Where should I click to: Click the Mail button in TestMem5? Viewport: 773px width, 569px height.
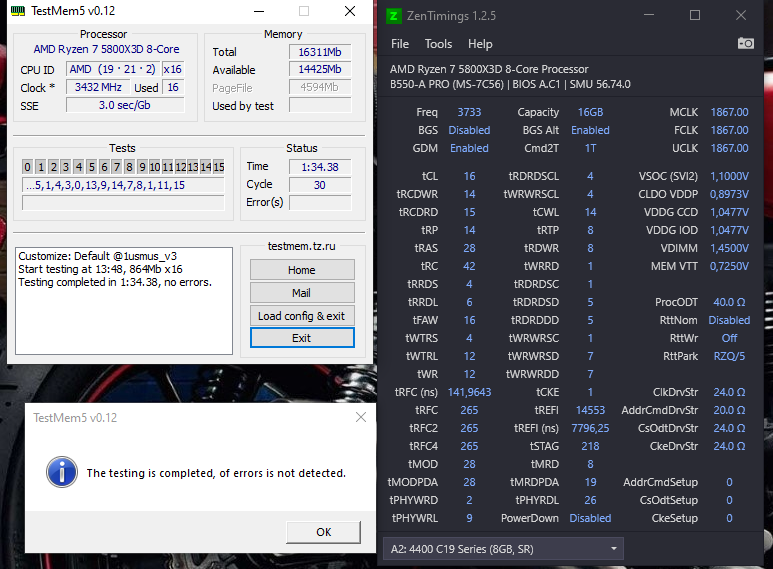click(x=302, y=293)
